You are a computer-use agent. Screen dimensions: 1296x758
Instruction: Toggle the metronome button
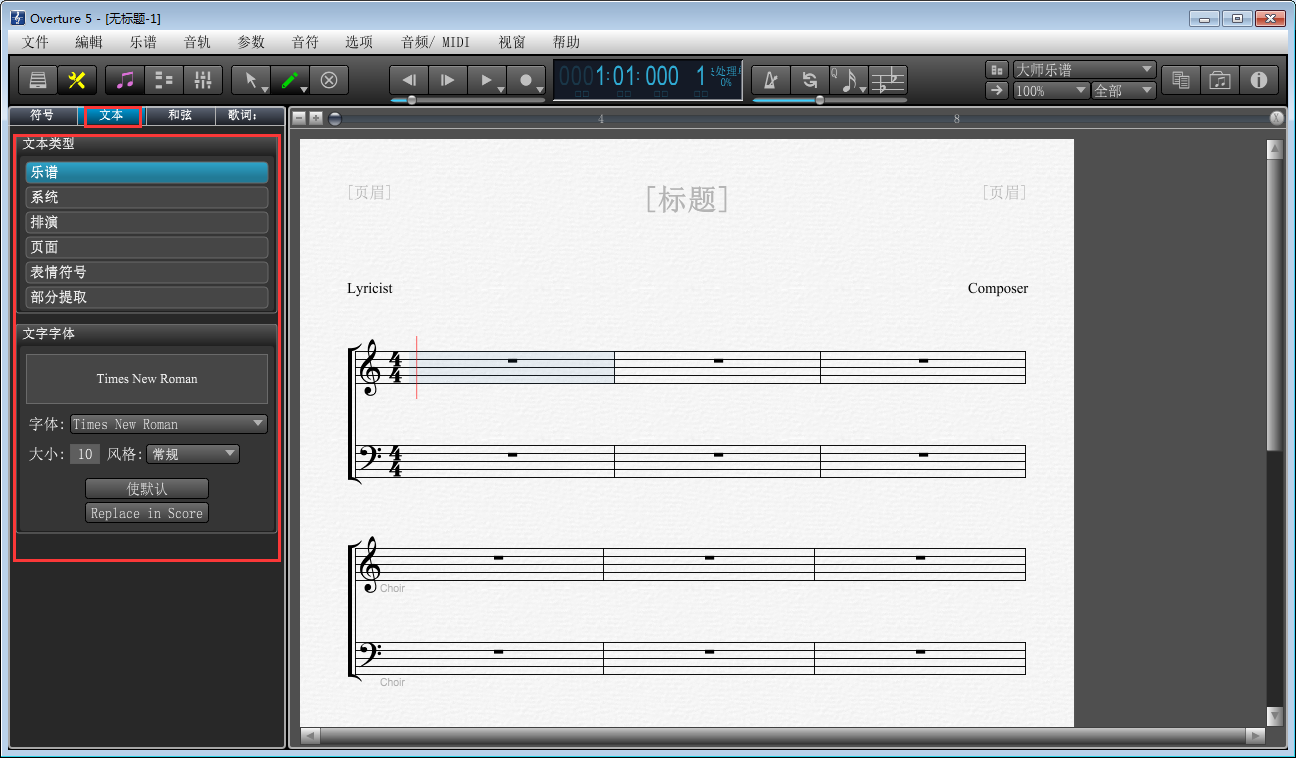click(x=770, y=80)
